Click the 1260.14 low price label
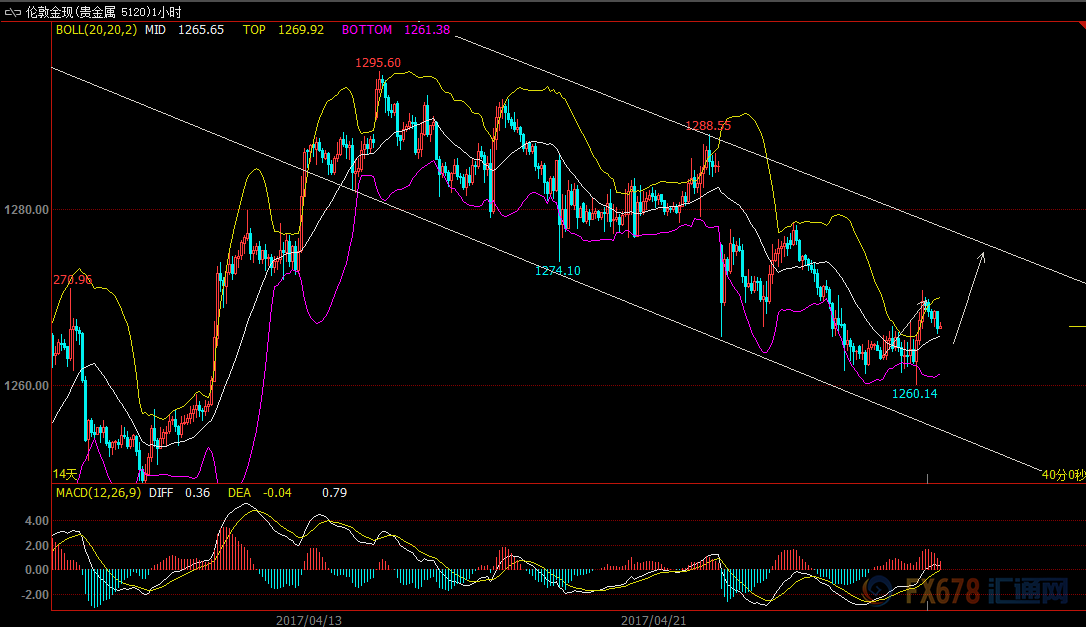 pos(914,393)
